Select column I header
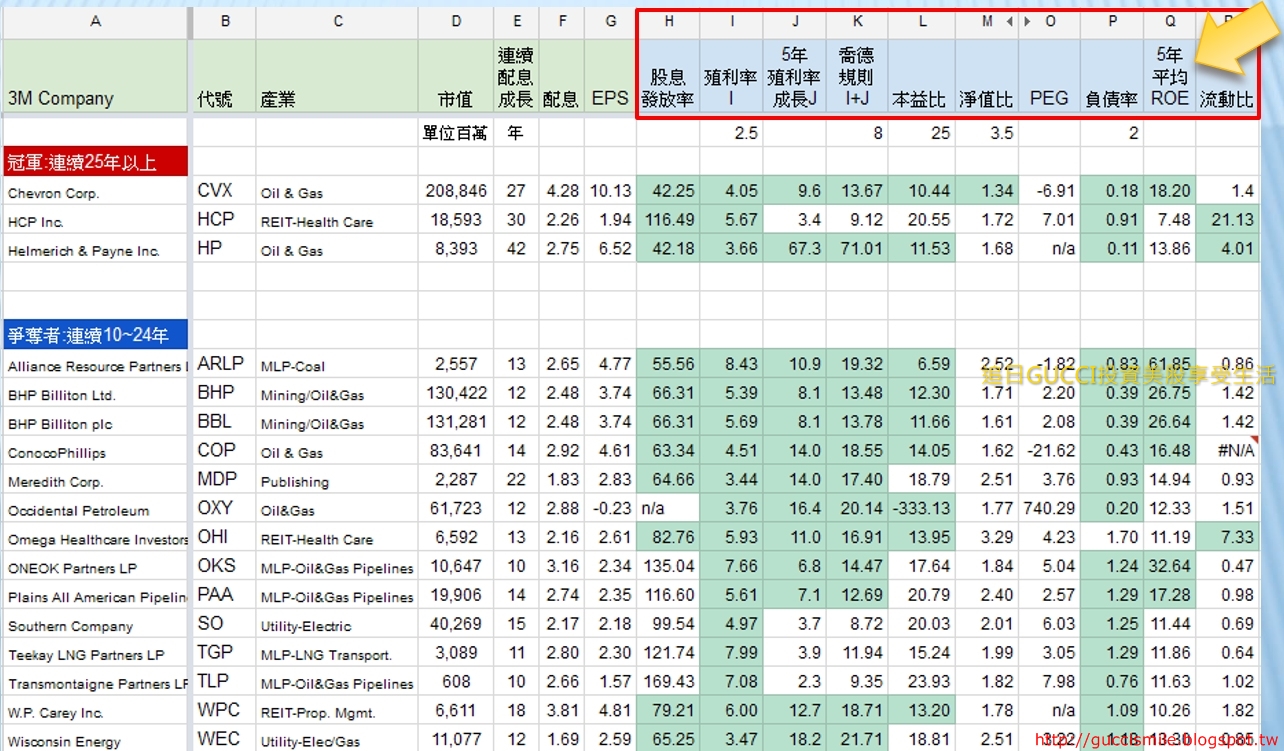This screenshot has width=1284, height=751. point(731,21)
